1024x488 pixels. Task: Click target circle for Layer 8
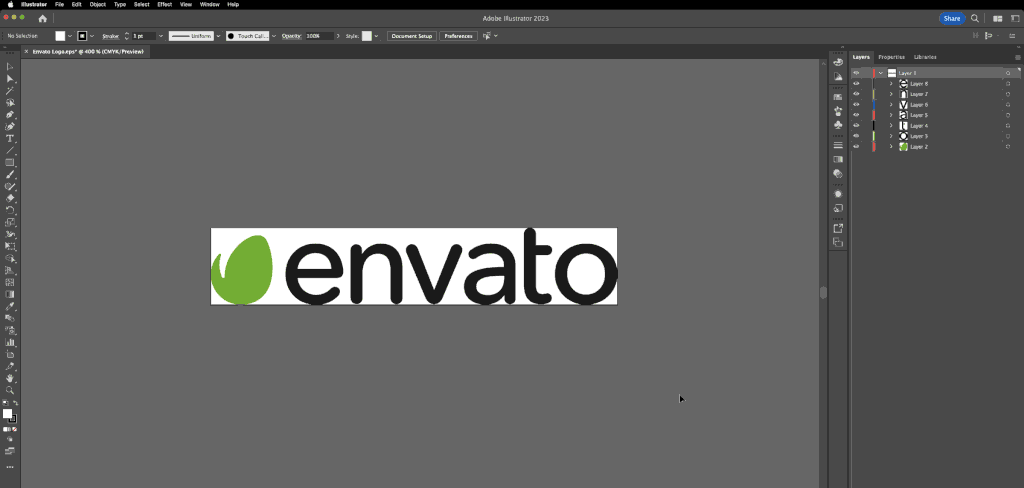pyautogui.click(x=1008, y=84)
